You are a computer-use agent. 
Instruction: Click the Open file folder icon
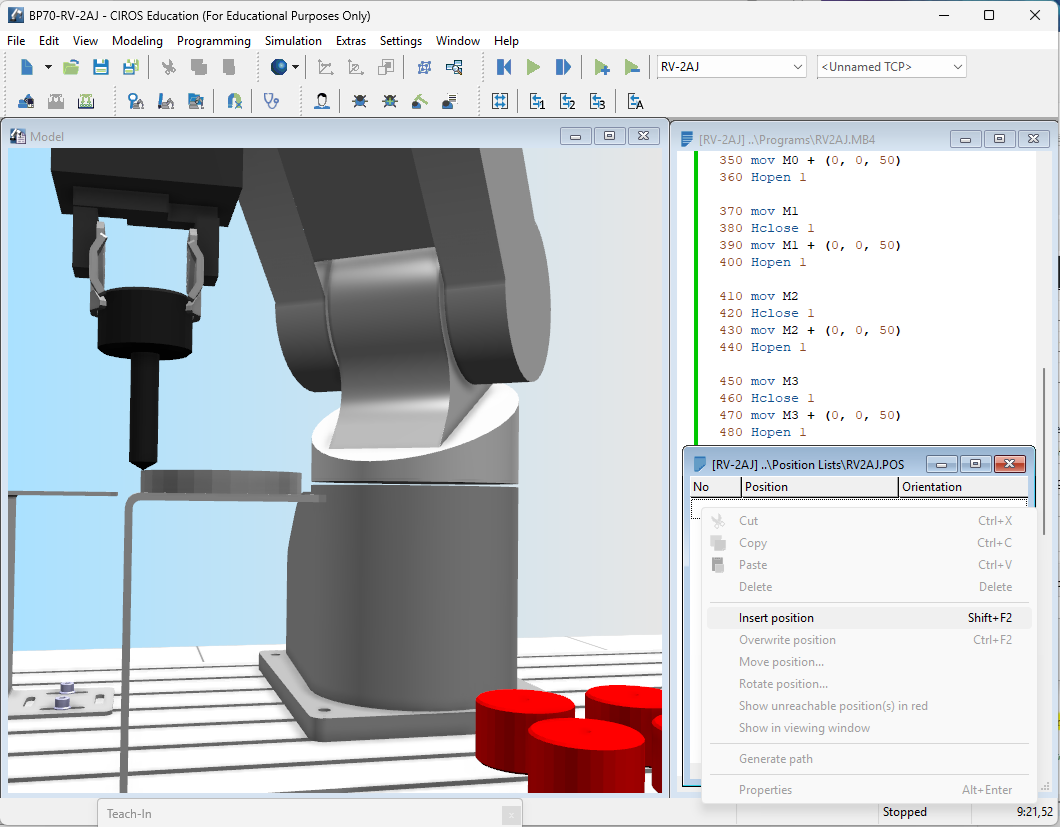click(x=71, y=67)
